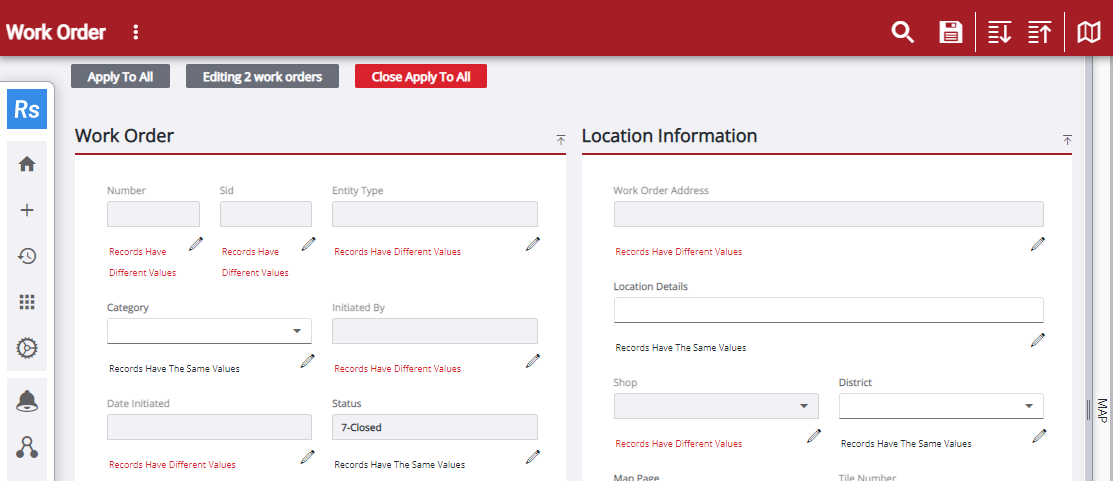This screenshot has width=1113, height=481.
Task: Toggle the edit pencil for Status field
Action: (533, 457)
